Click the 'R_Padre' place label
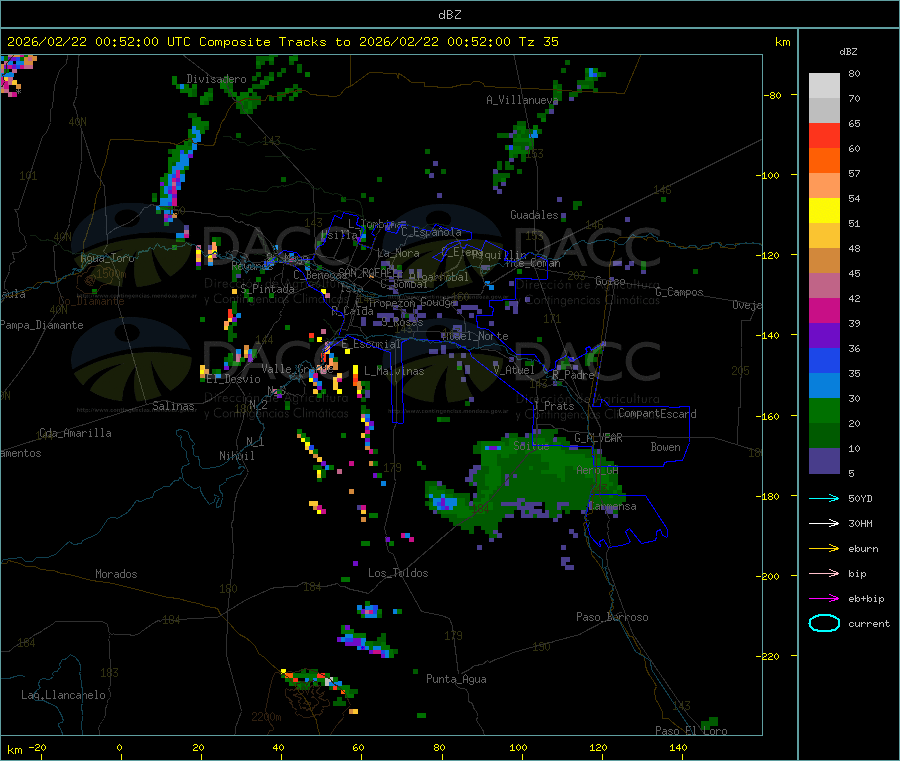This screenshot has height=761, width=900. [x=573, y=375]
